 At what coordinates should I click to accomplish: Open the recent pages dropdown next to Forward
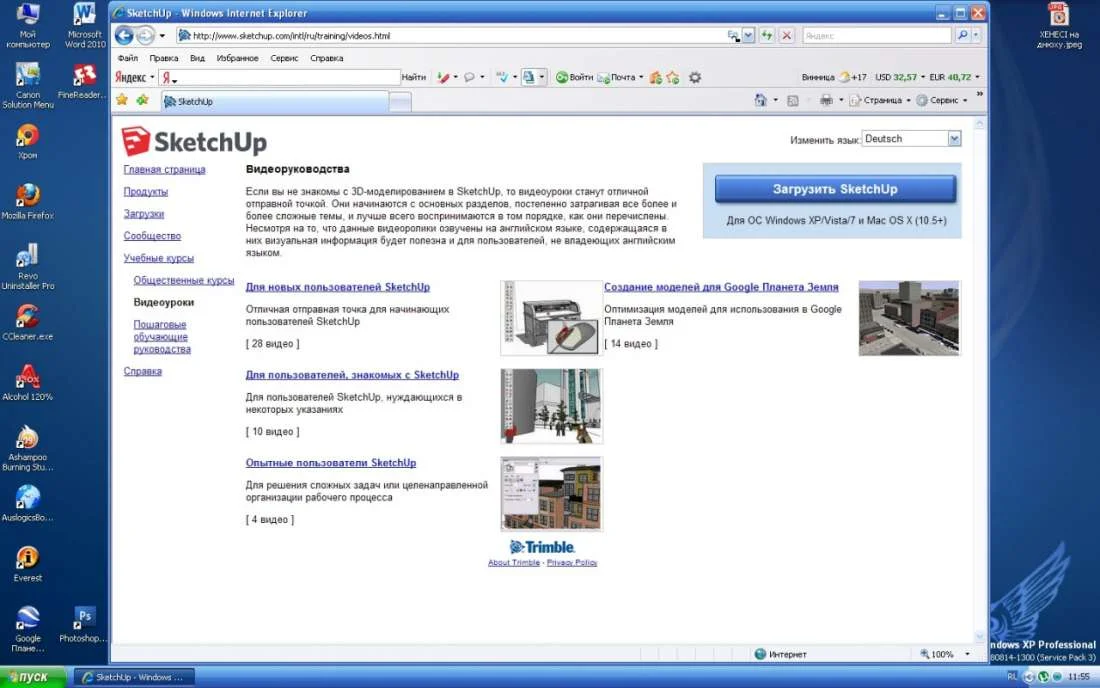(x=162, y=35)
